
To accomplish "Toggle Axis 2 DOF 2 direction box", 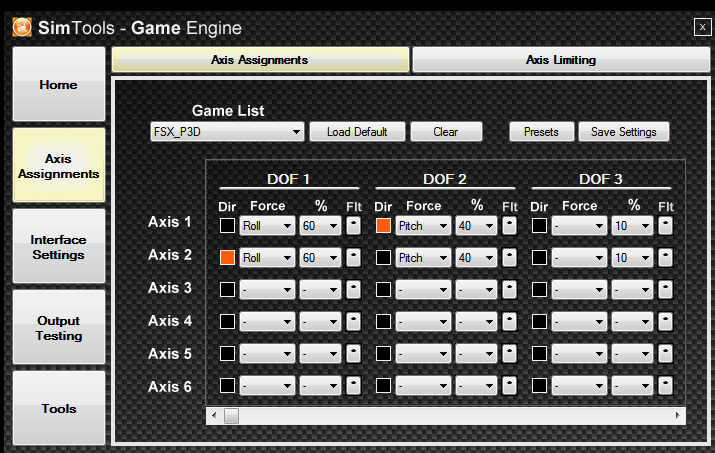I will tap(383, 258).
